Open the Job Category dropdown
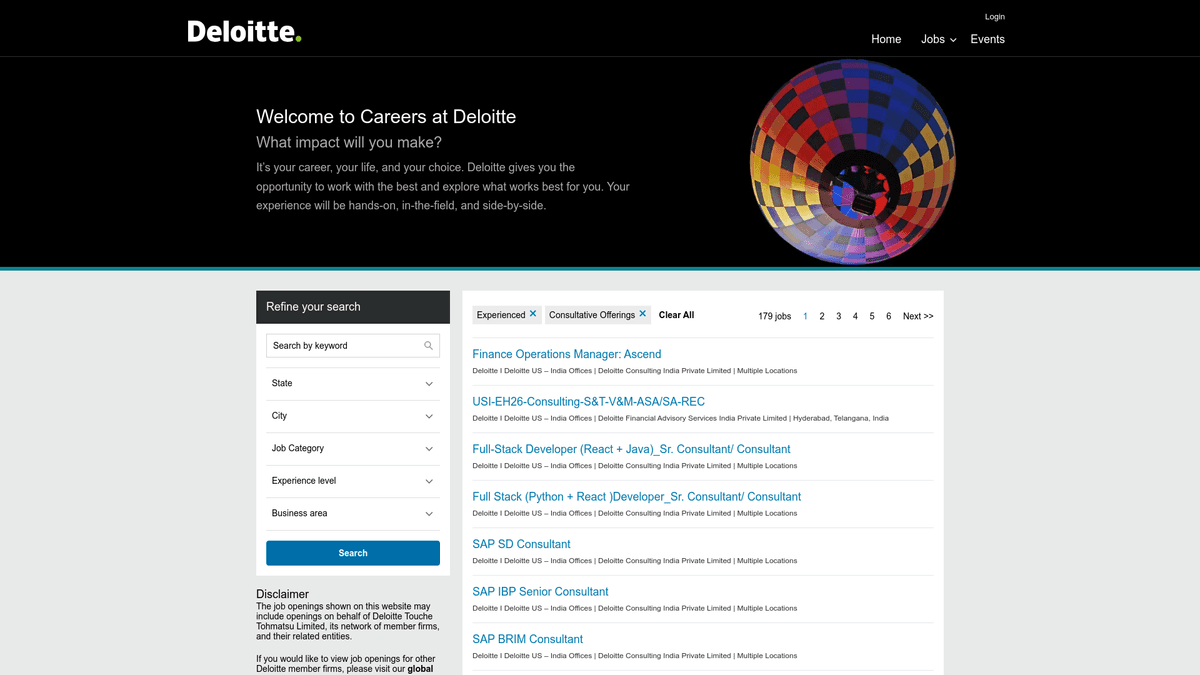Screen dimensions: 1200x675 pos(353,449)
